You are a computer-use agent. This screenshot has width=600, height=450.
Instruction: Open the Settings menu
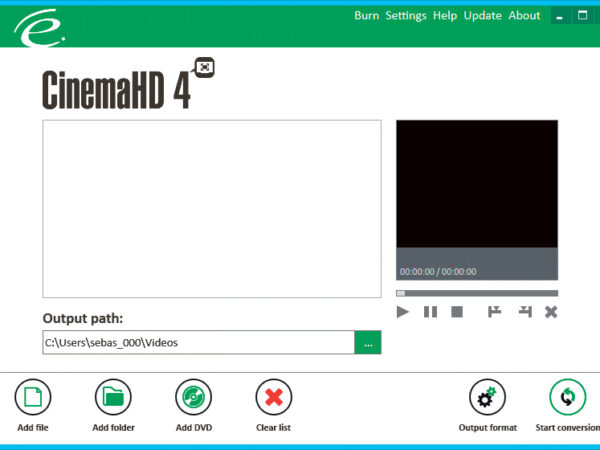pyautogui.click(x=406, y=16)
